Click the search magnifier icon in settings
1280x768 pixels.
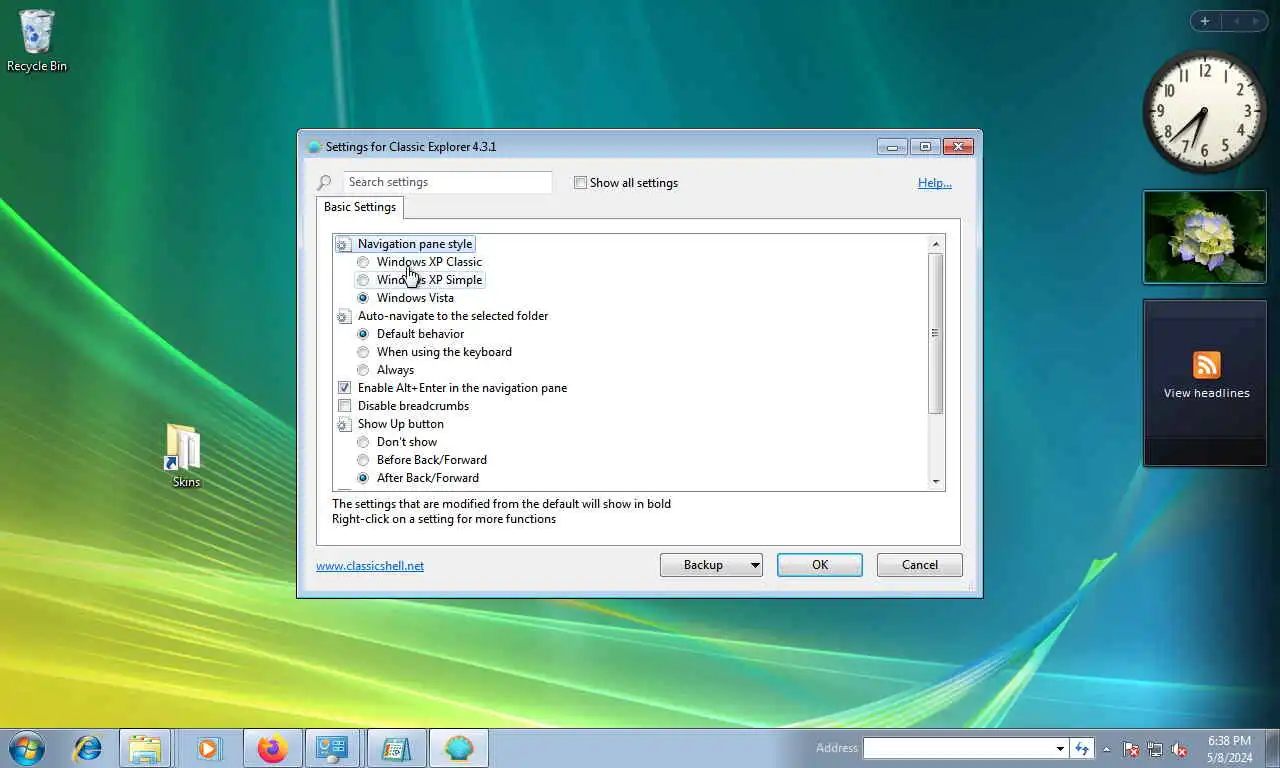click(324, 183)
